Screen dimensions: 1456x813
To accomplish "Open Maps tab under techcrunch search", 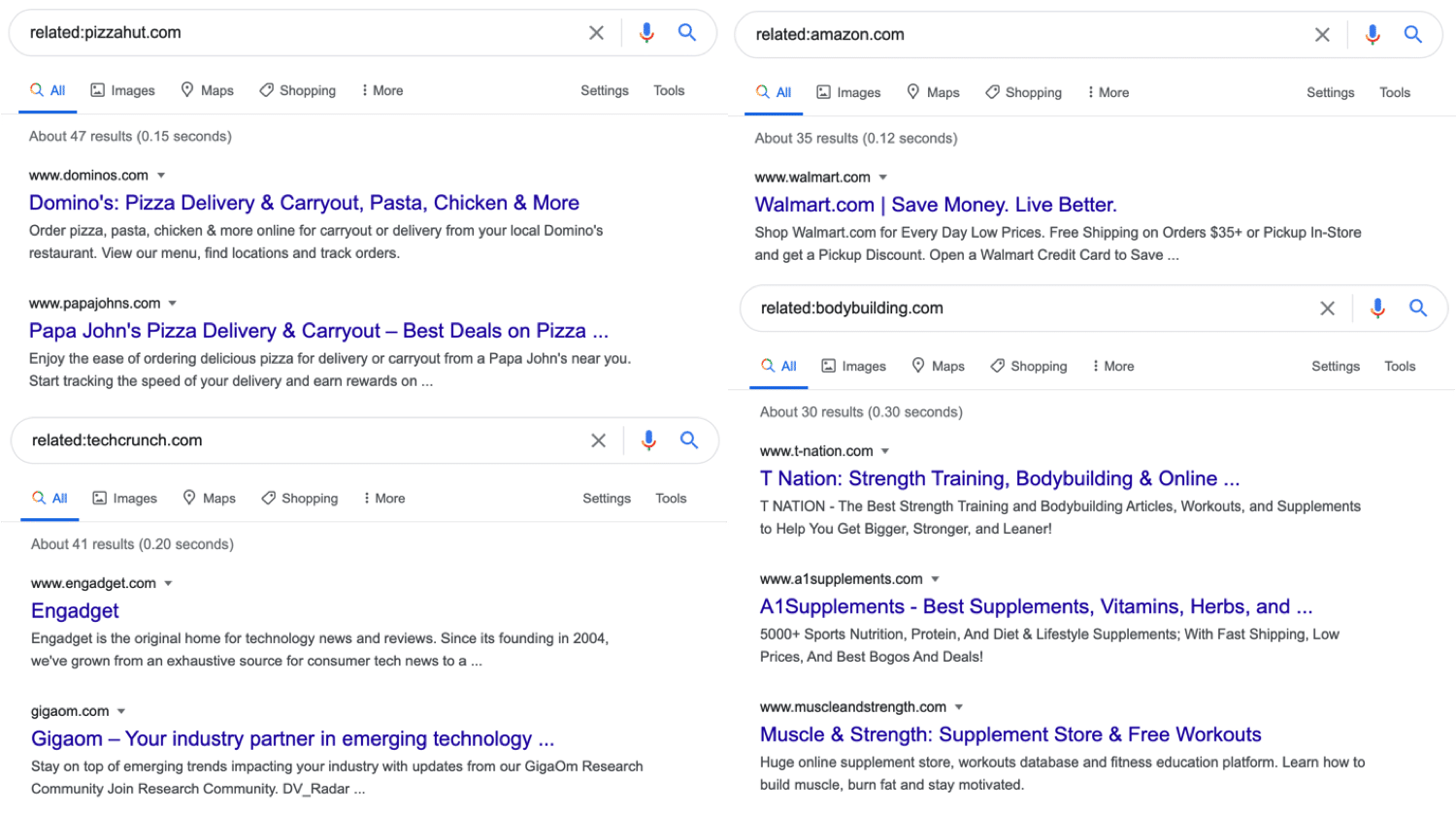I will click(209, 498).
